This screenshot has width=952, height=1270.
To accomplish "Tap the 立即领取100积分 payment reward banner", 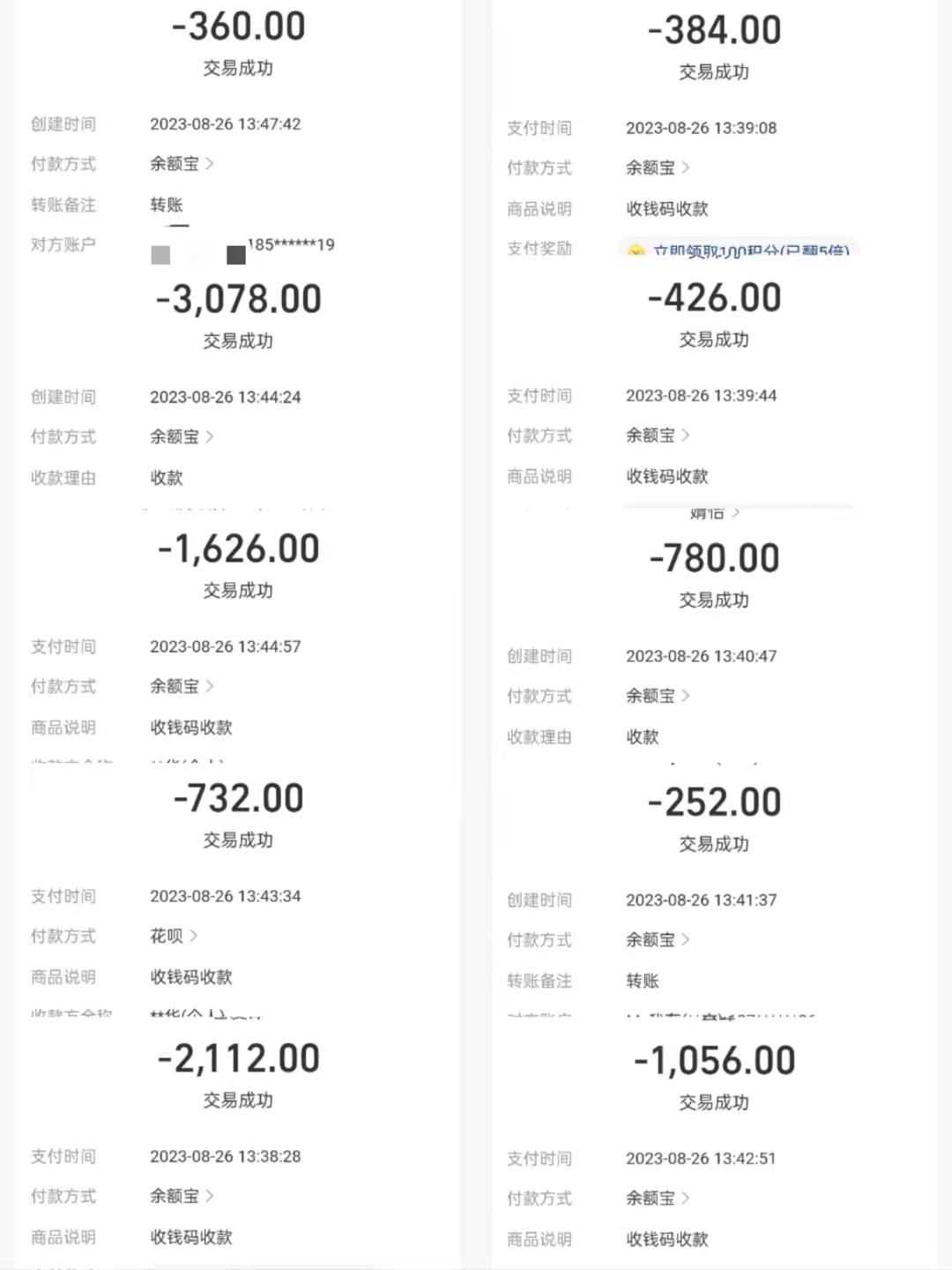I will tap(739, 249).
